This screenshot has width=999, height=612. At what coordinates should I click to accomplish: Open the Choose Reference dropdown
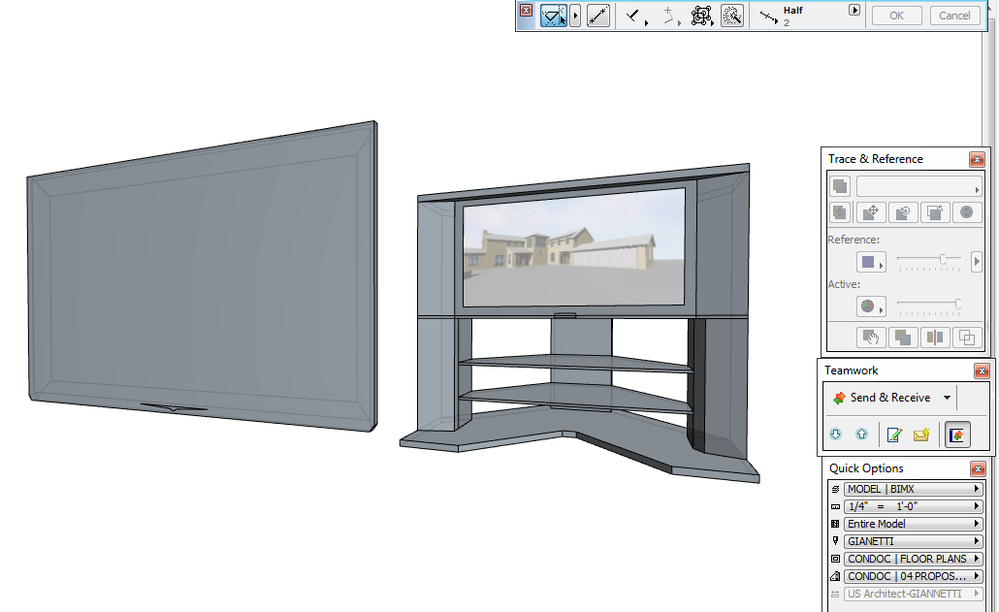(x=919, y=187)
